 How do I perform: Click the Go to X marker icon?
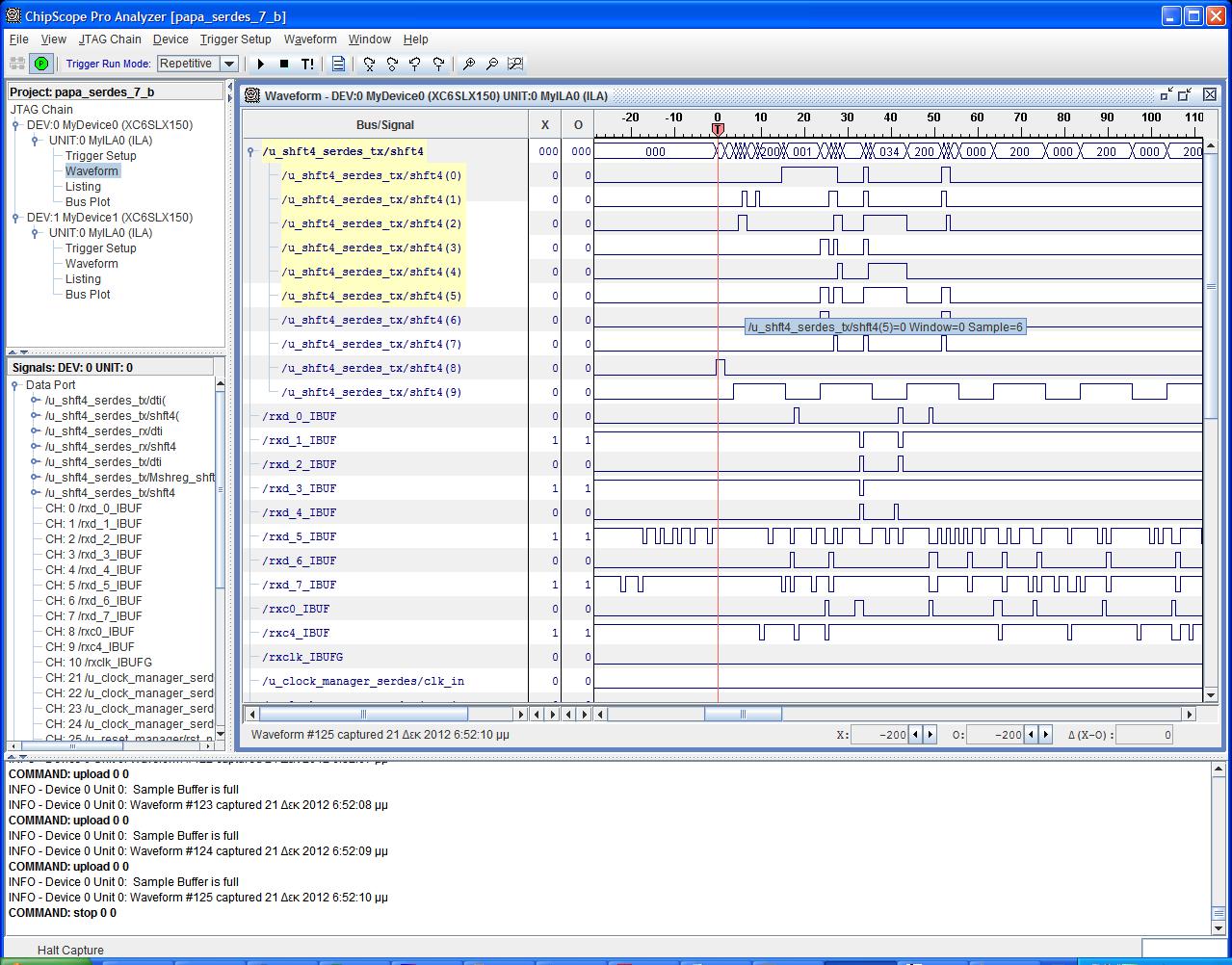tap(369, 64)
